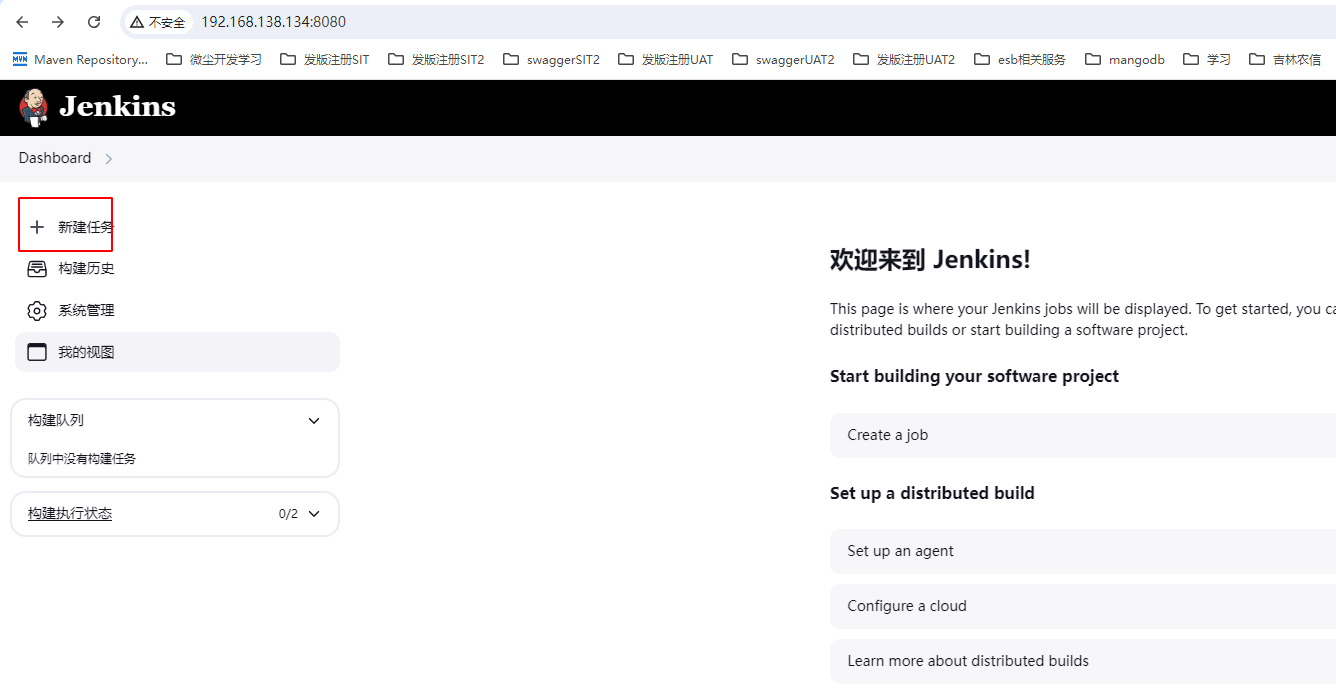Click the 欢迎来到 Jenkins! heading

pos(930,260)
